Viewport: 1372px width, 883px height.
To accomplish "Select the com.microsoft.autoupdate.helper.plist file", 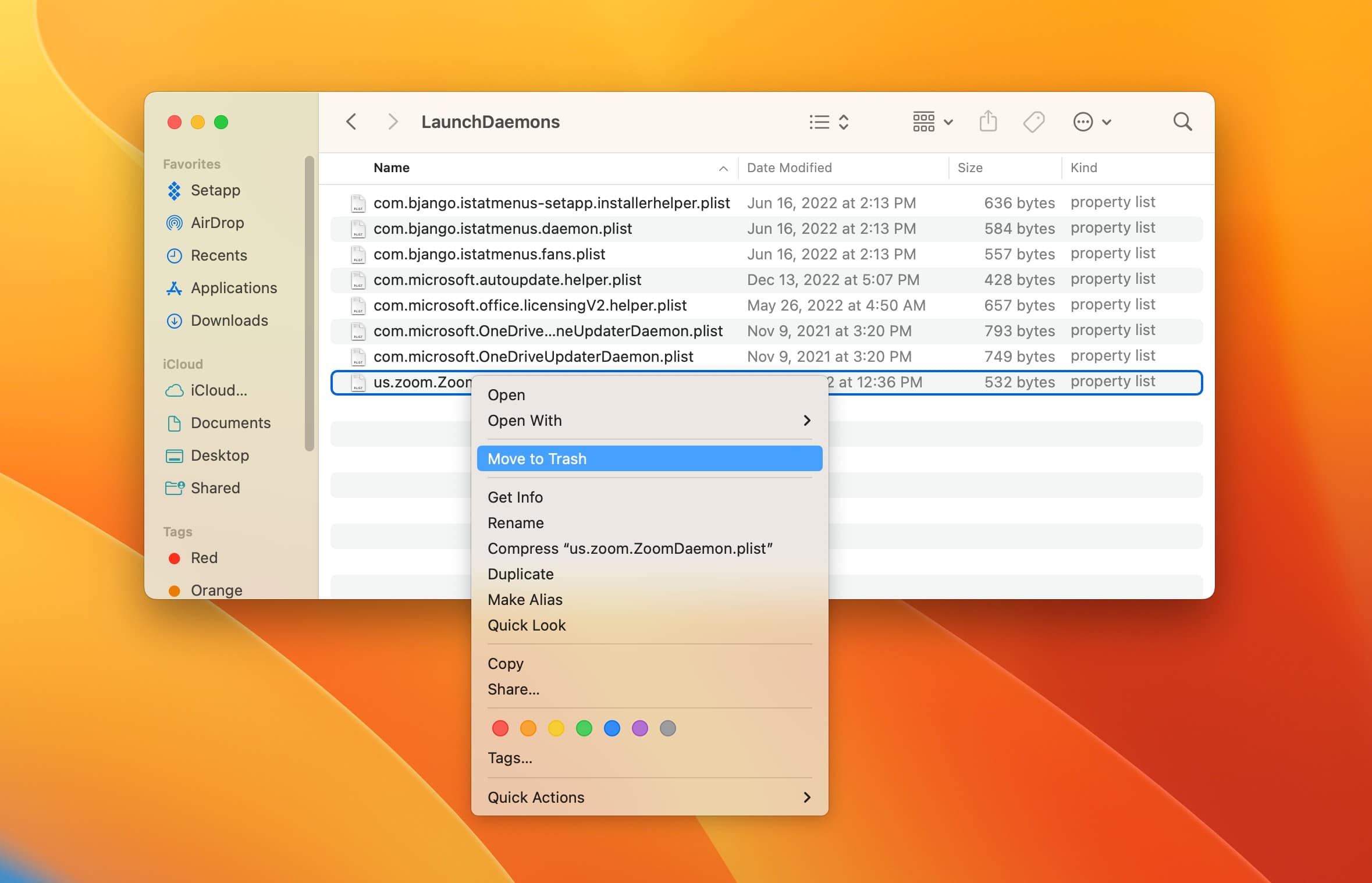I will [x=507, y=280].
